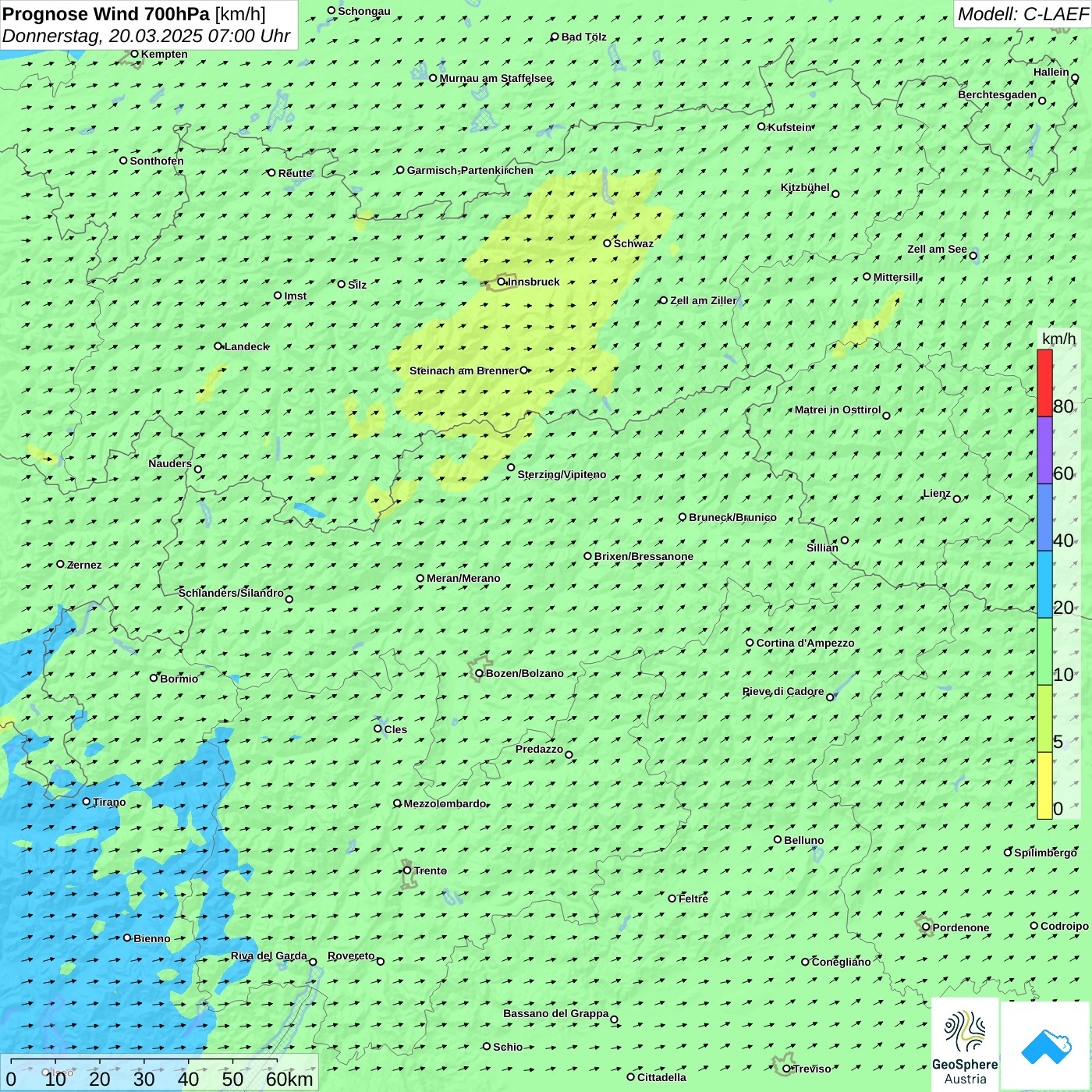Click the Trento city label
The width and height of the screenshot is (1092, 1092).
point(431,870)
